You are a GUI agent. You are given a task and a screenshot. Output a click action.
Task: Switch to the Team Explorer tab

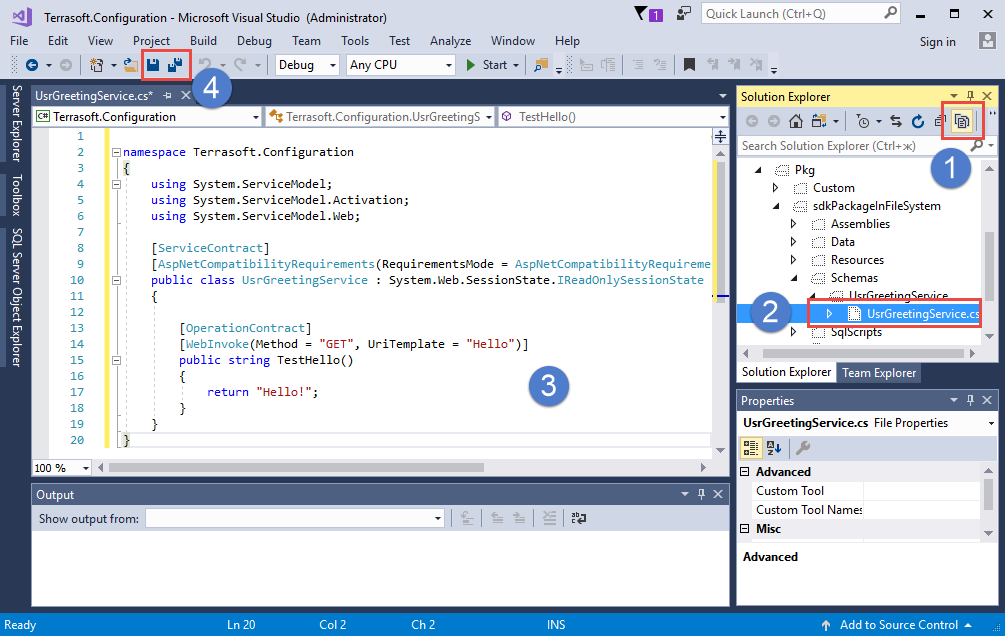[878, 372]
